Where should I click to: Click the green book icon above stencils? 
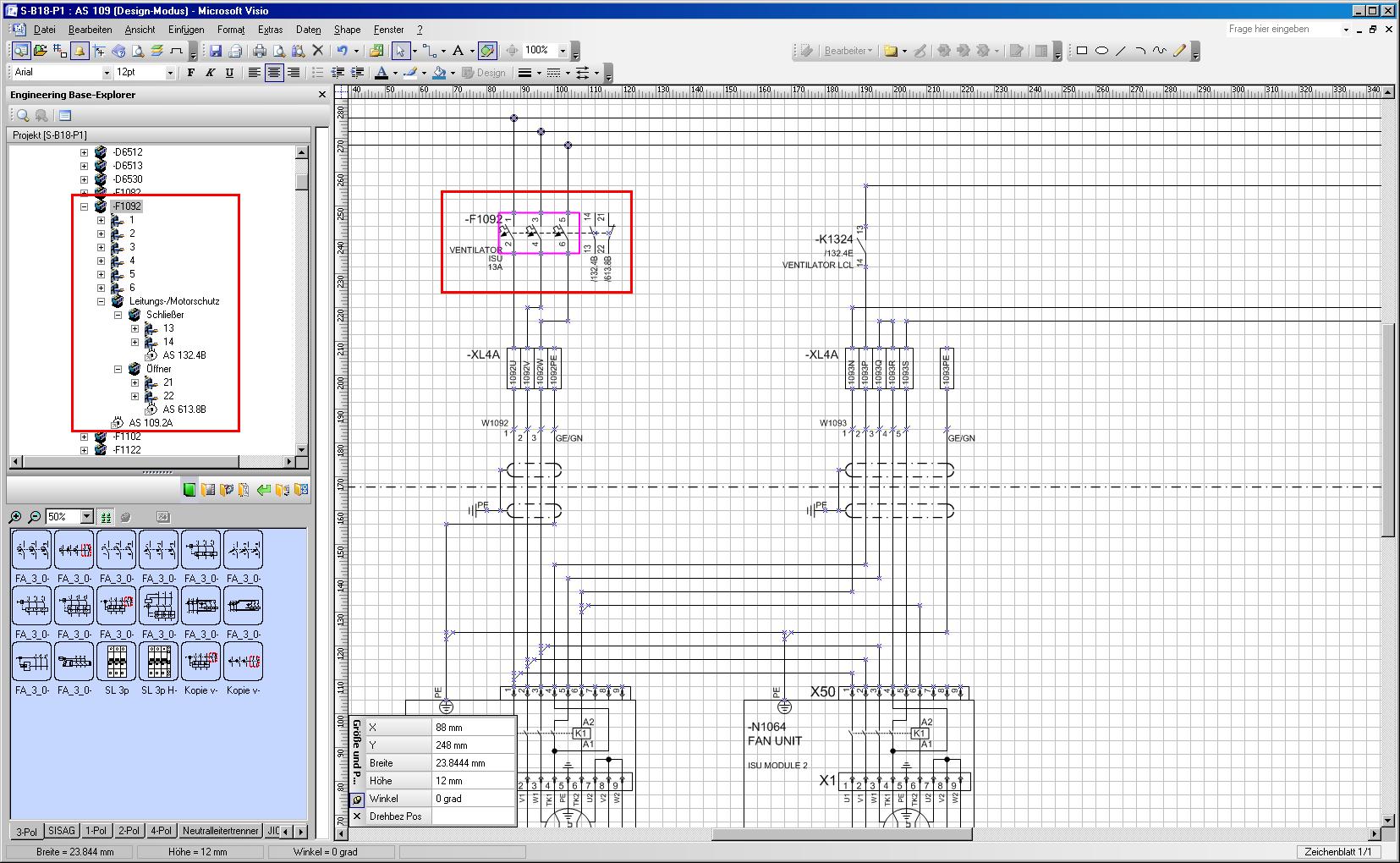tap(189, 490)
